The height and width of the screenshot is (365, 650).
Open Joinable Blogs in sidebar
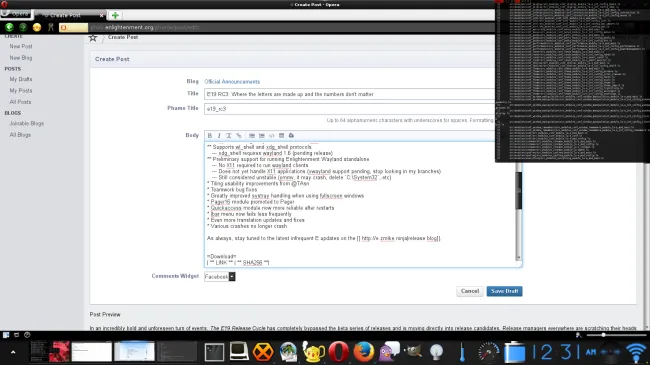point(27,124)
